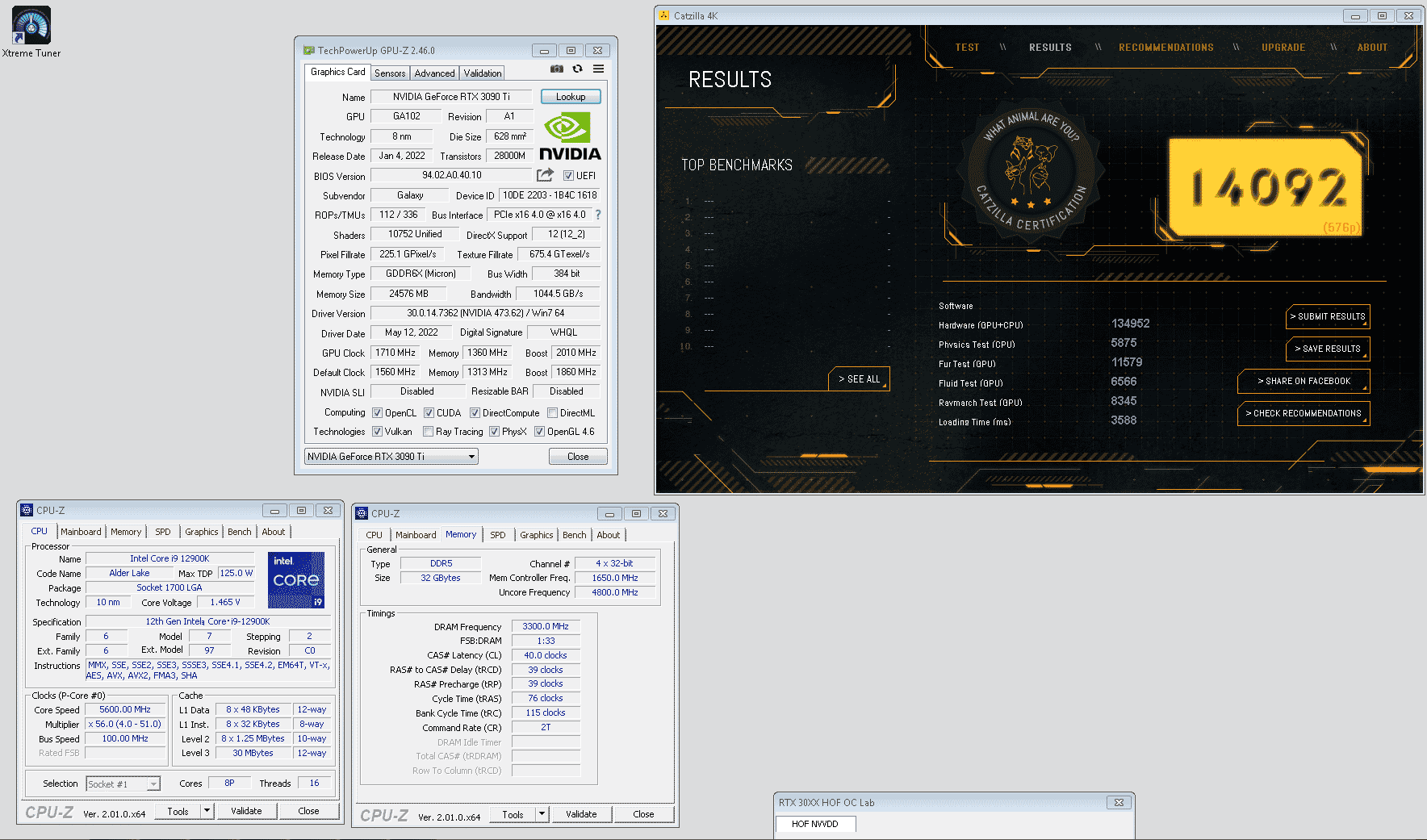Click the GPU-Z refresh icon

[x=577, y=69]
